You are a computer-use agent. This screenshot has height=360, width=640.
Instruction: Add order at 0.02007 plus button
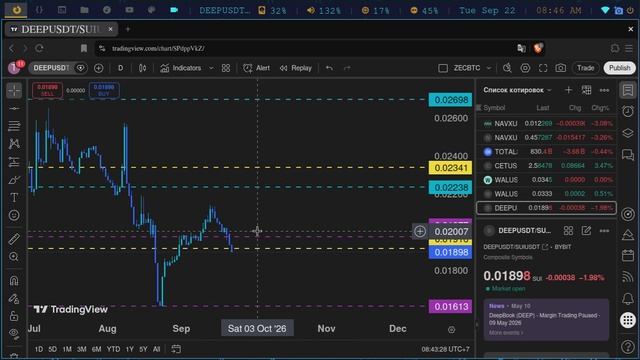click(x=420, y=231)
